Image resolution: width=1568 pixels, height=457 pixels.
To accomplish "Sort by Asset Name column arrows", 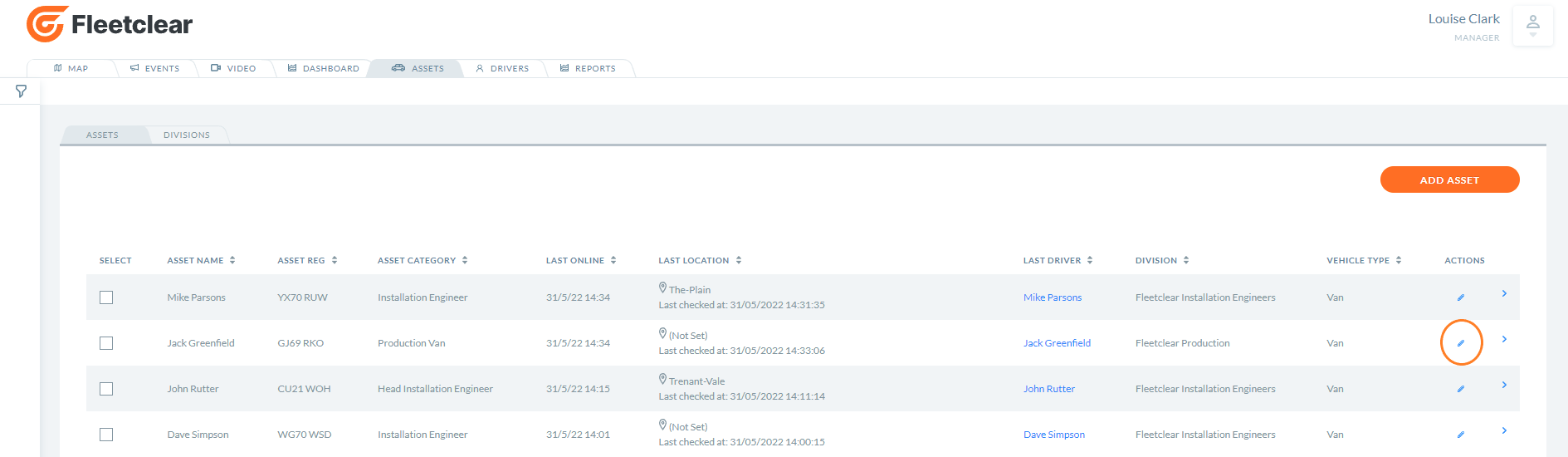I will (x=232, y=260).
